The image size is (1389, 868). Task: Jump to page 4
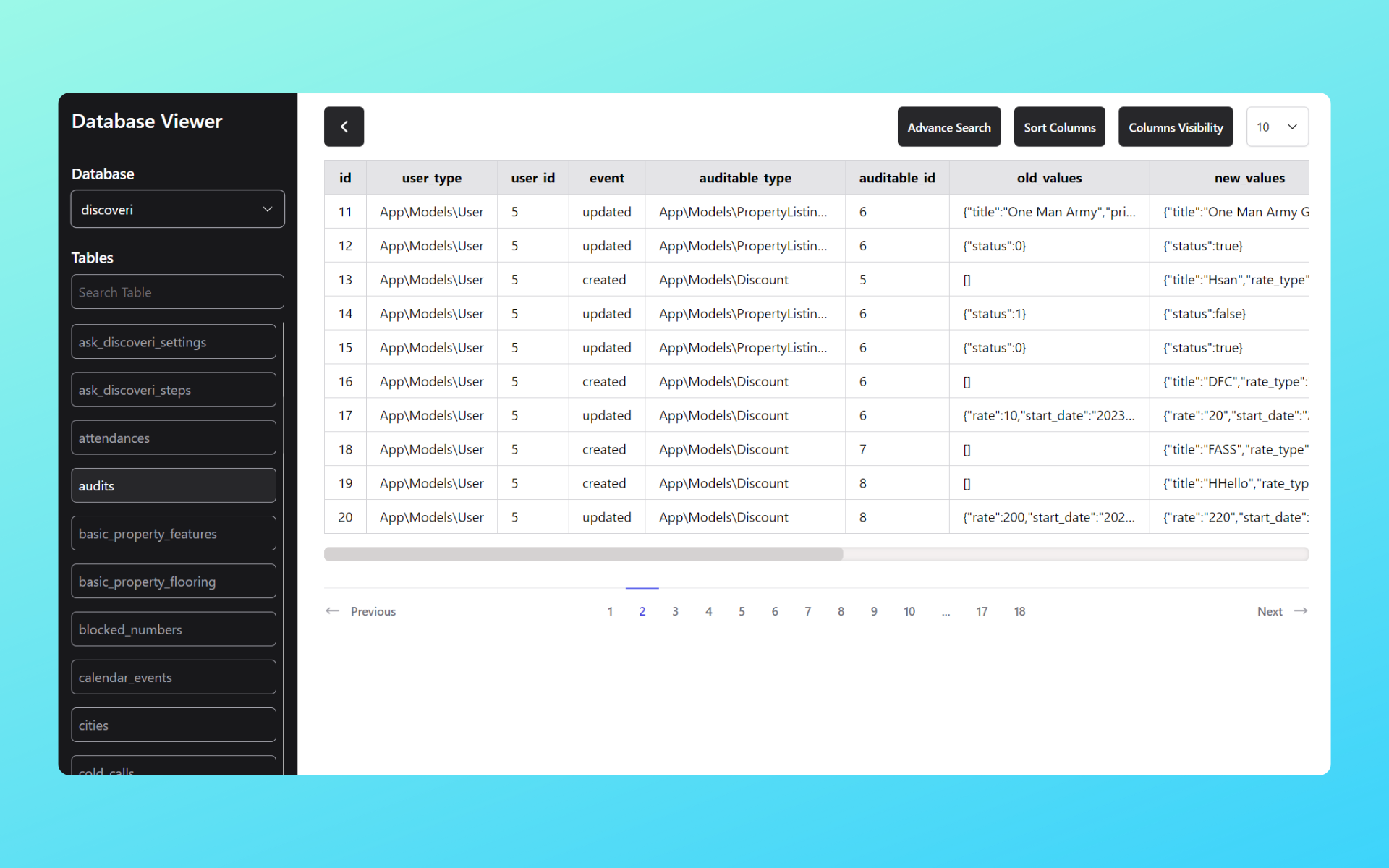pyautogui.click(x=708, y=611)
